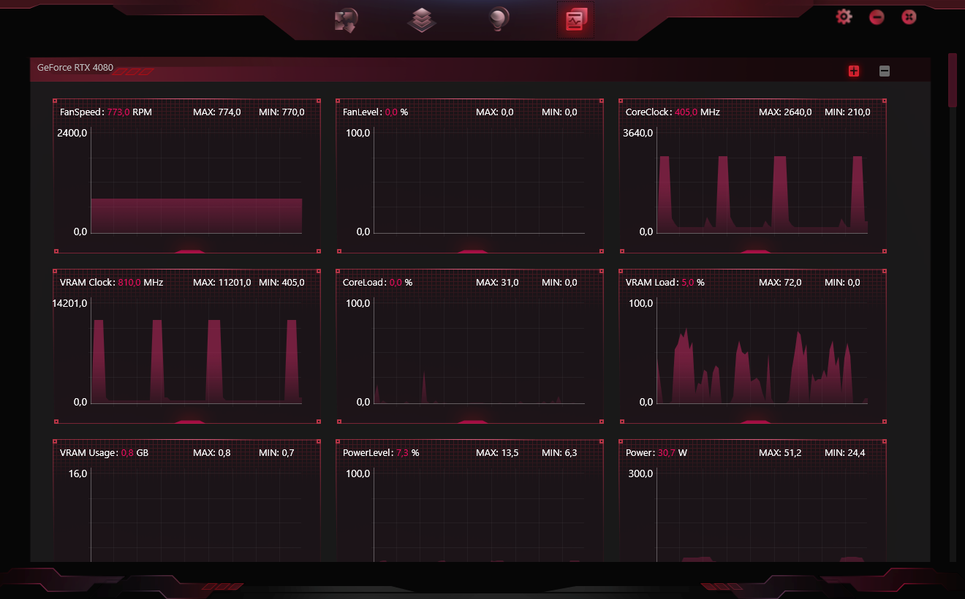The height and width of the screenshot is (599, 965).
Task: Click the 14201,0 axis label on VRAM Clock chart
Action: (x=70, y=304)
